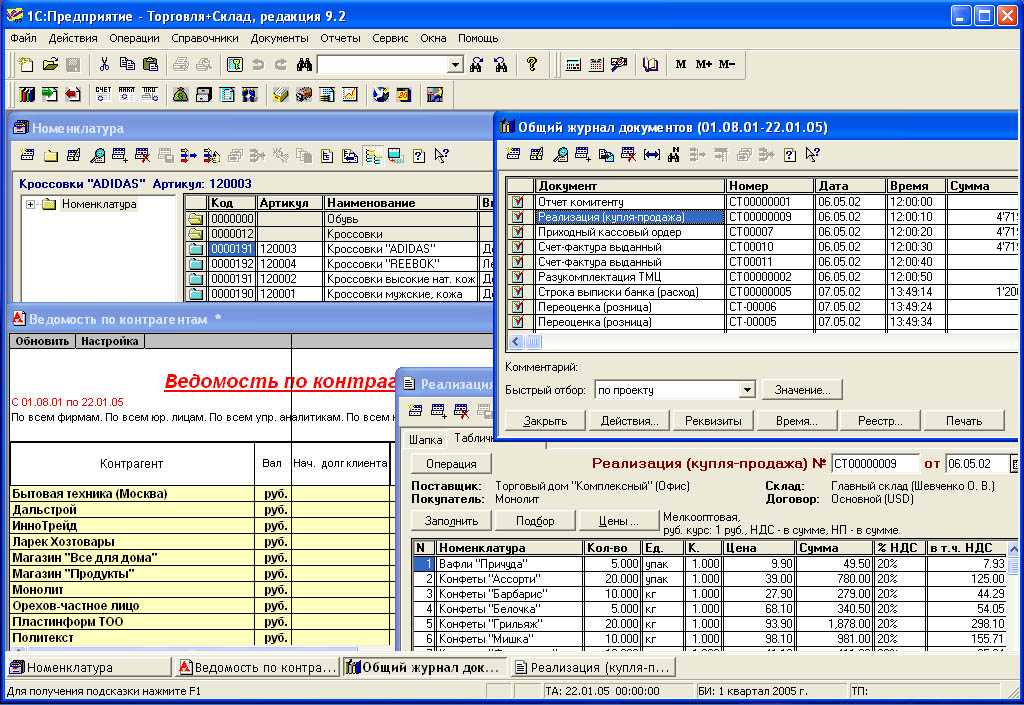Switch to Номенклатура window in window bar

tap(90, 667)
